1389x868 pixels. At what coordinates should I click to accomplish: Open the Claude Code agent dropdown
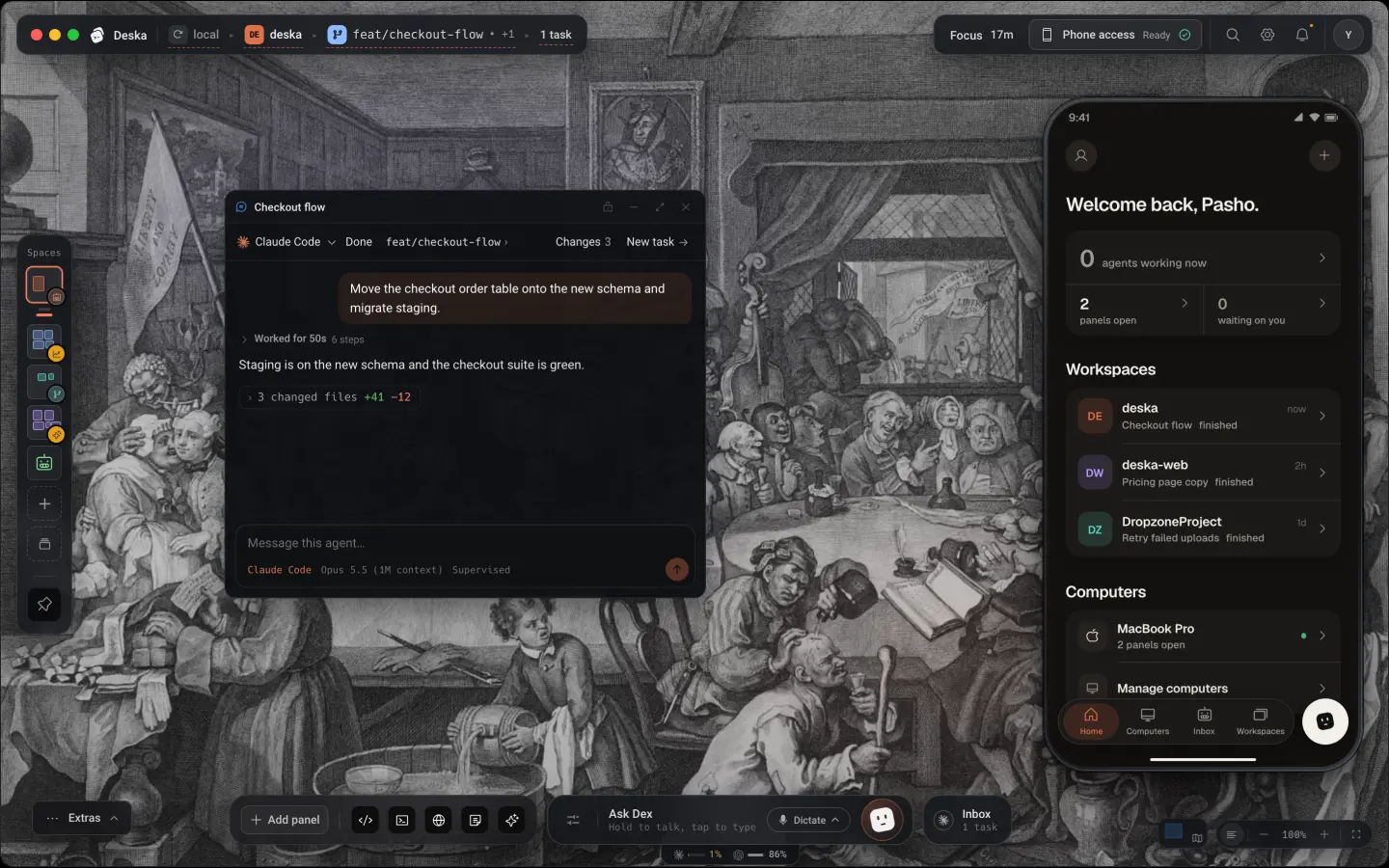coord(286,242)
